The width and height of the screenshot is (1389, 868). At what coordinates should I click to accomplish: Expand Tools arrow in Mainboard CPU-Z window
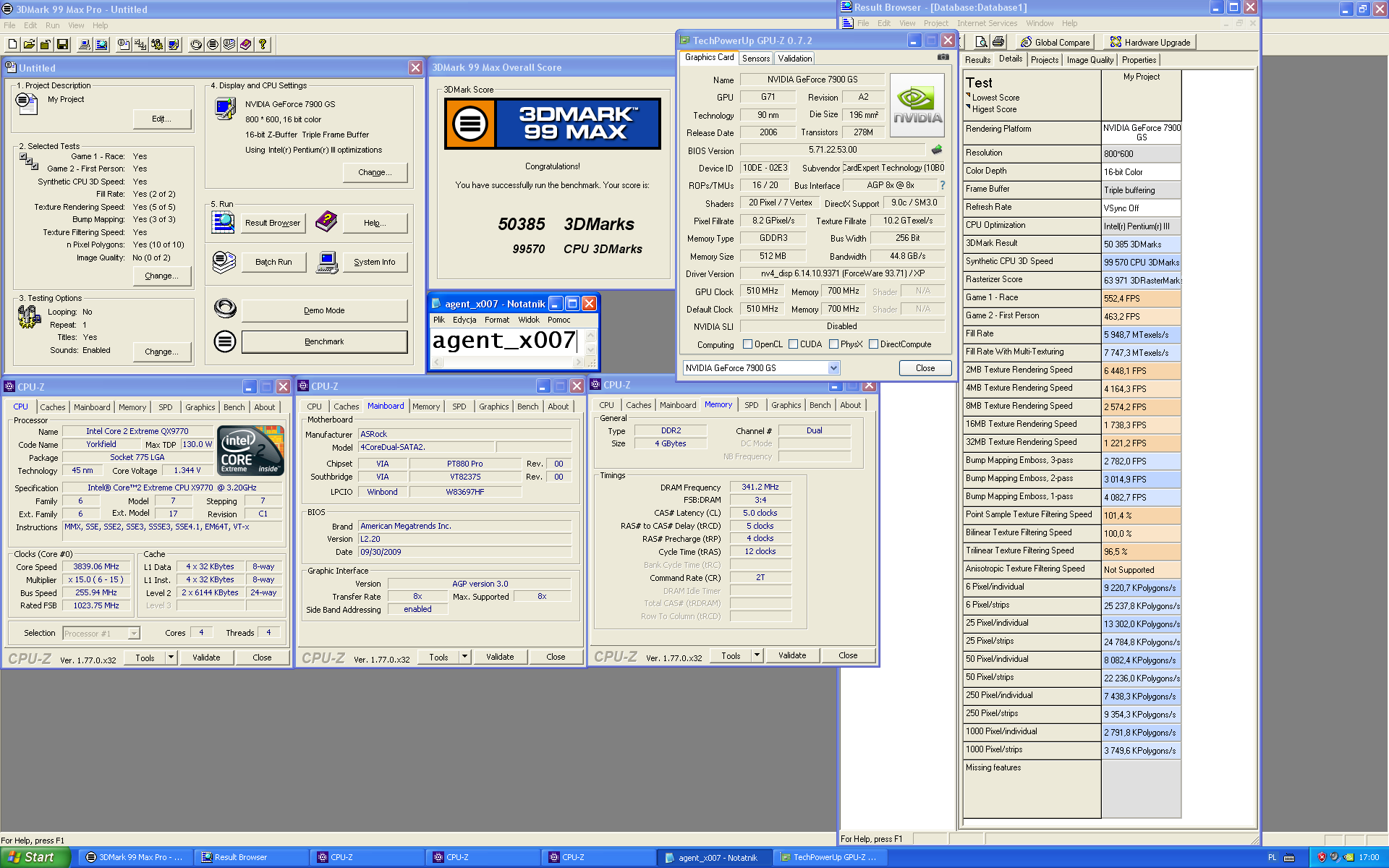click(465, 657)
